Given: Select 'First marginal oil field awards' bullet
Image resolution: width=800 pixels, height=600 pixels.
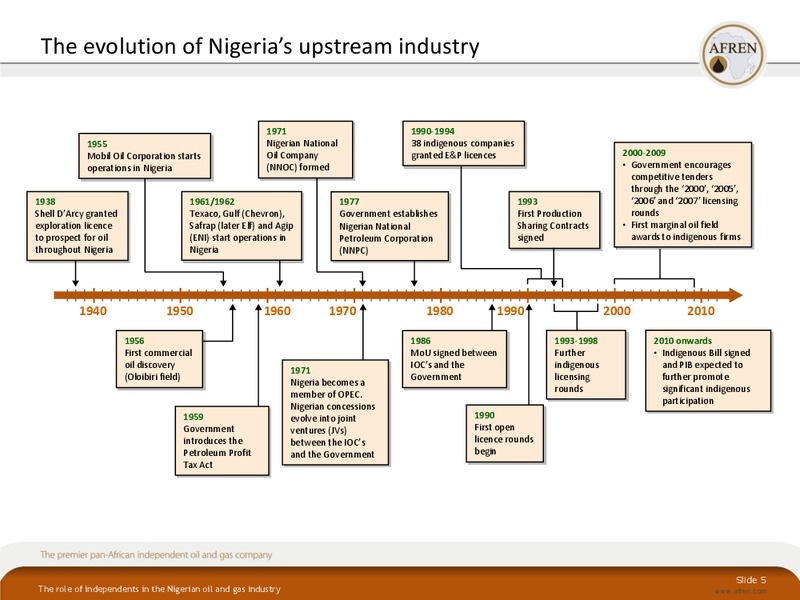Looking at the screenshot, I should 682,231.
